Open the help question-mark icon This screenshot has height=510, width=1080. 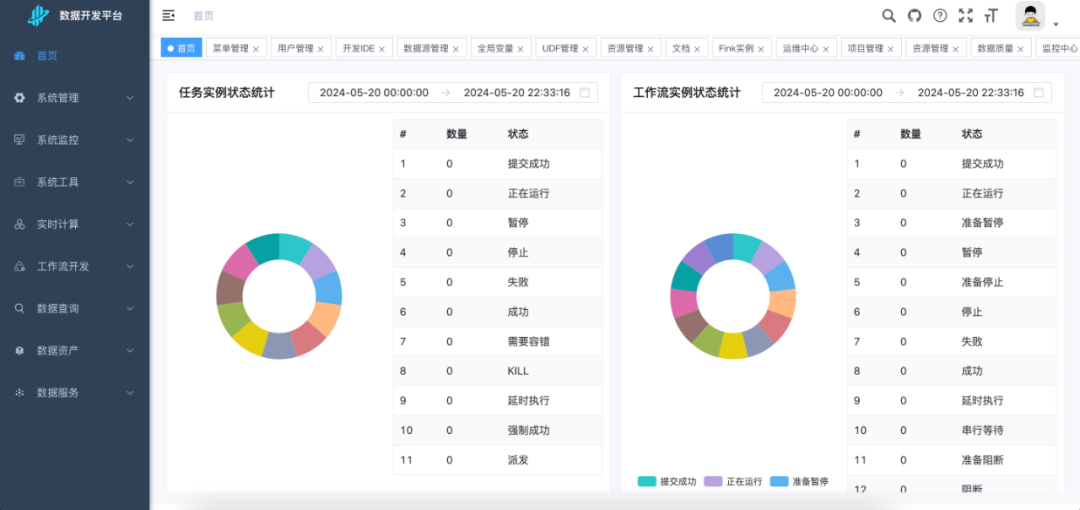coord(939,15)
